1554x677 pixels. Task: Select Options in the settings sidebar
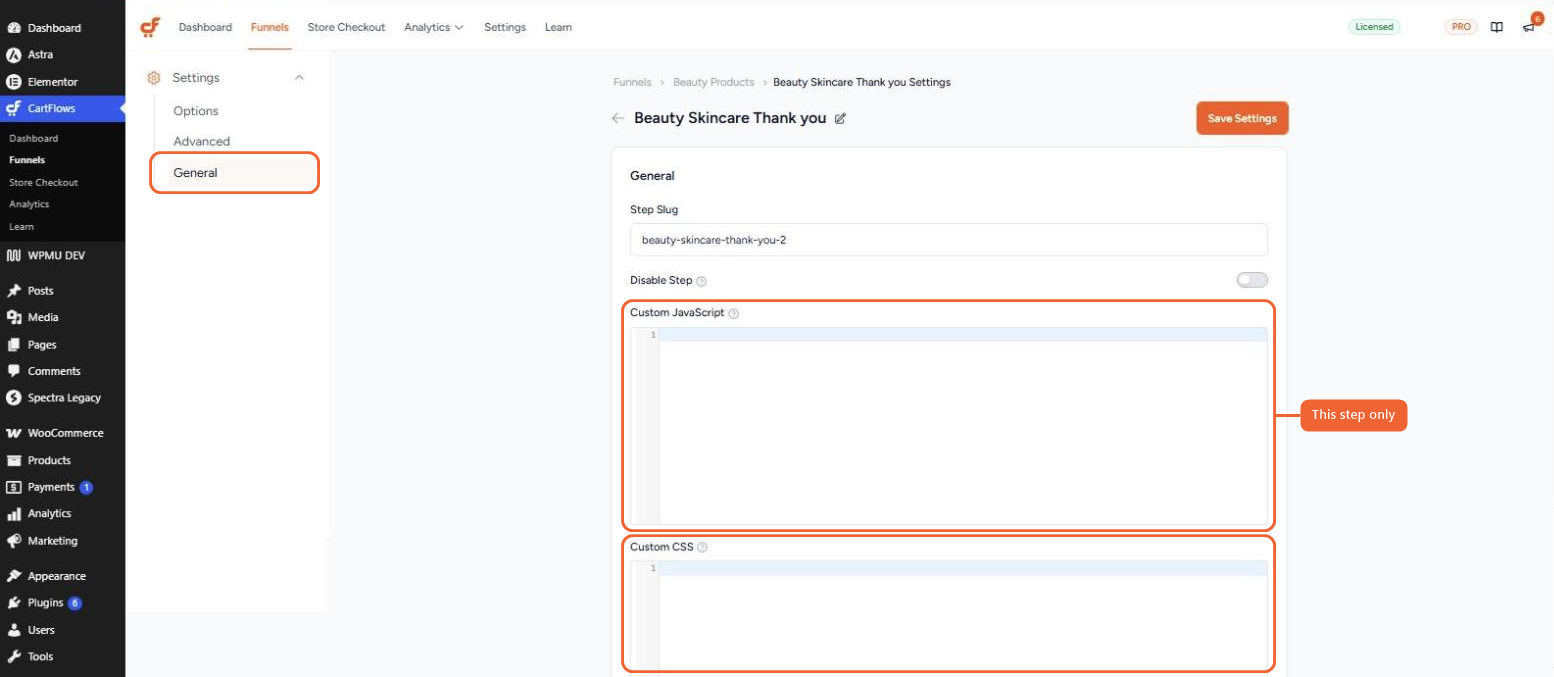coord(196,111)
